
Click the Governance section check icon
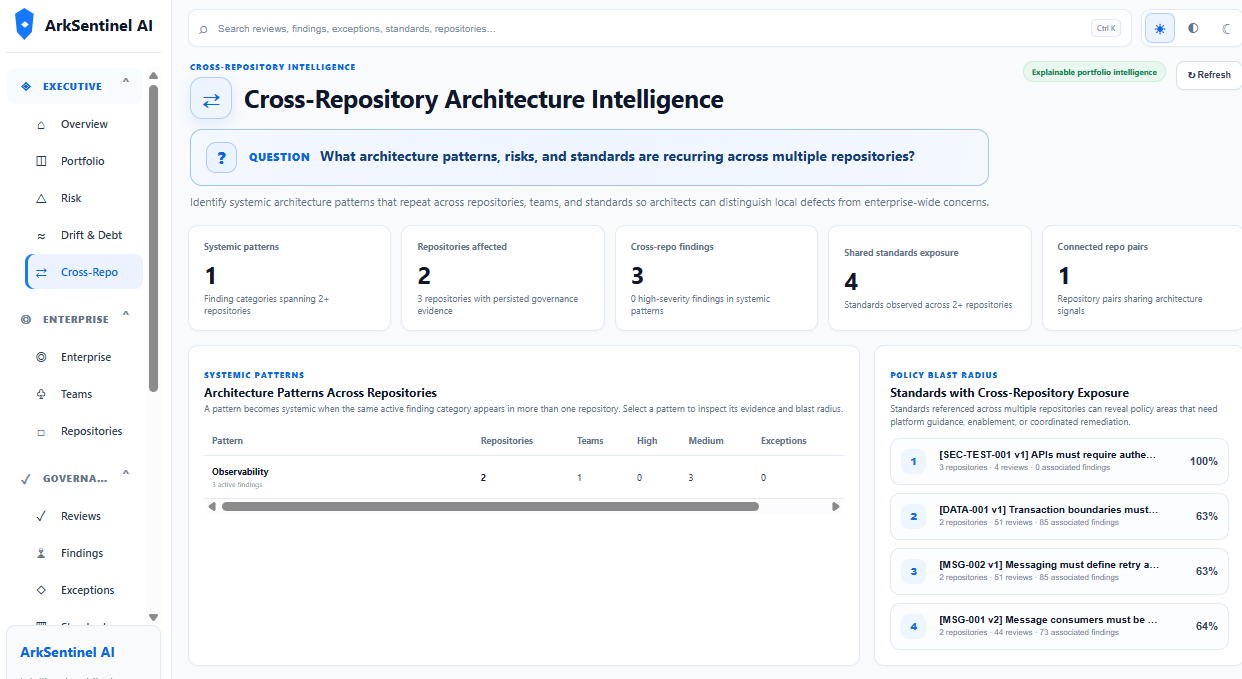pos(26,478)
